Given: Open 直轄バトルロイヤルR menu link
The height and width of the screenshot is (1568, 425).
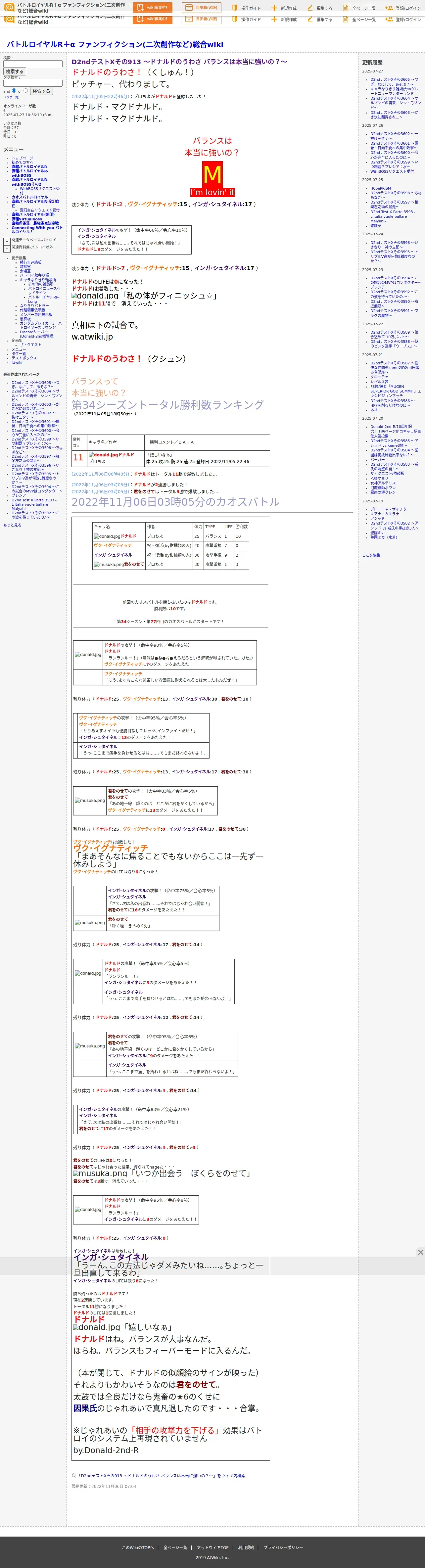Looking at the screenshot, I should (29, 166).
